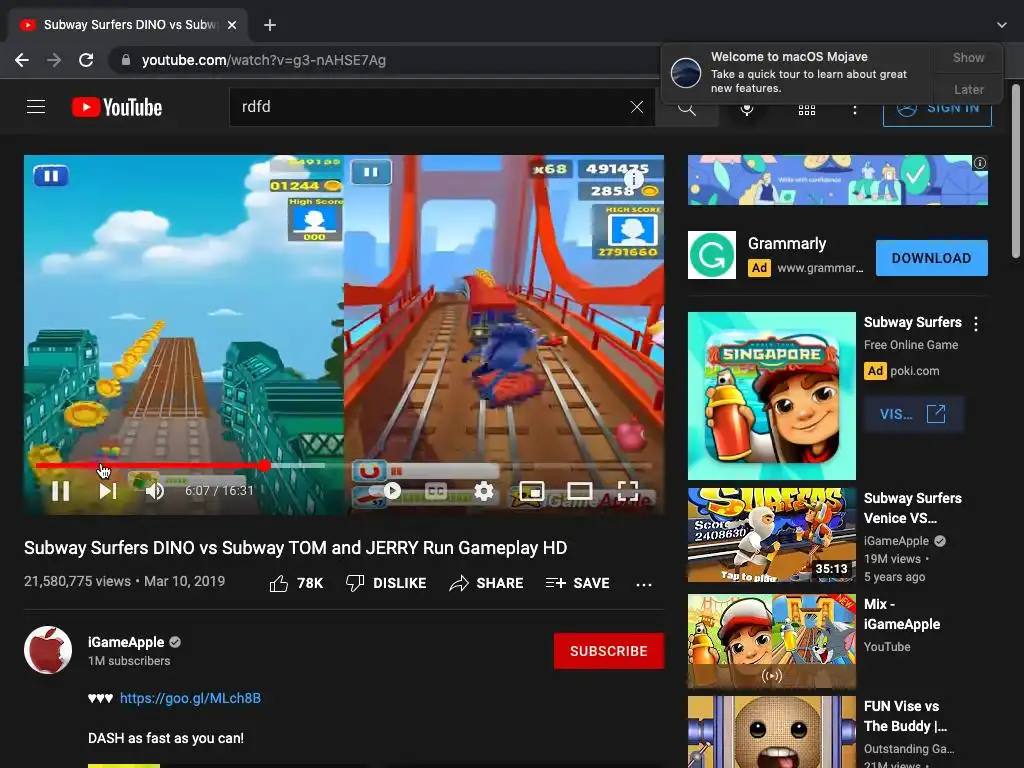Open the Welcome to macOS Mojave notification

click(798, 72)
